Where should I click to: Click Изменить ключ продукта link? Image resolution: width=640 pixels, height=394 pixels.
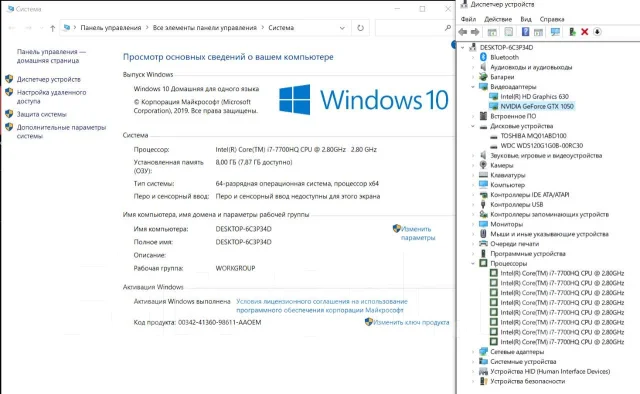pos(411,322)
